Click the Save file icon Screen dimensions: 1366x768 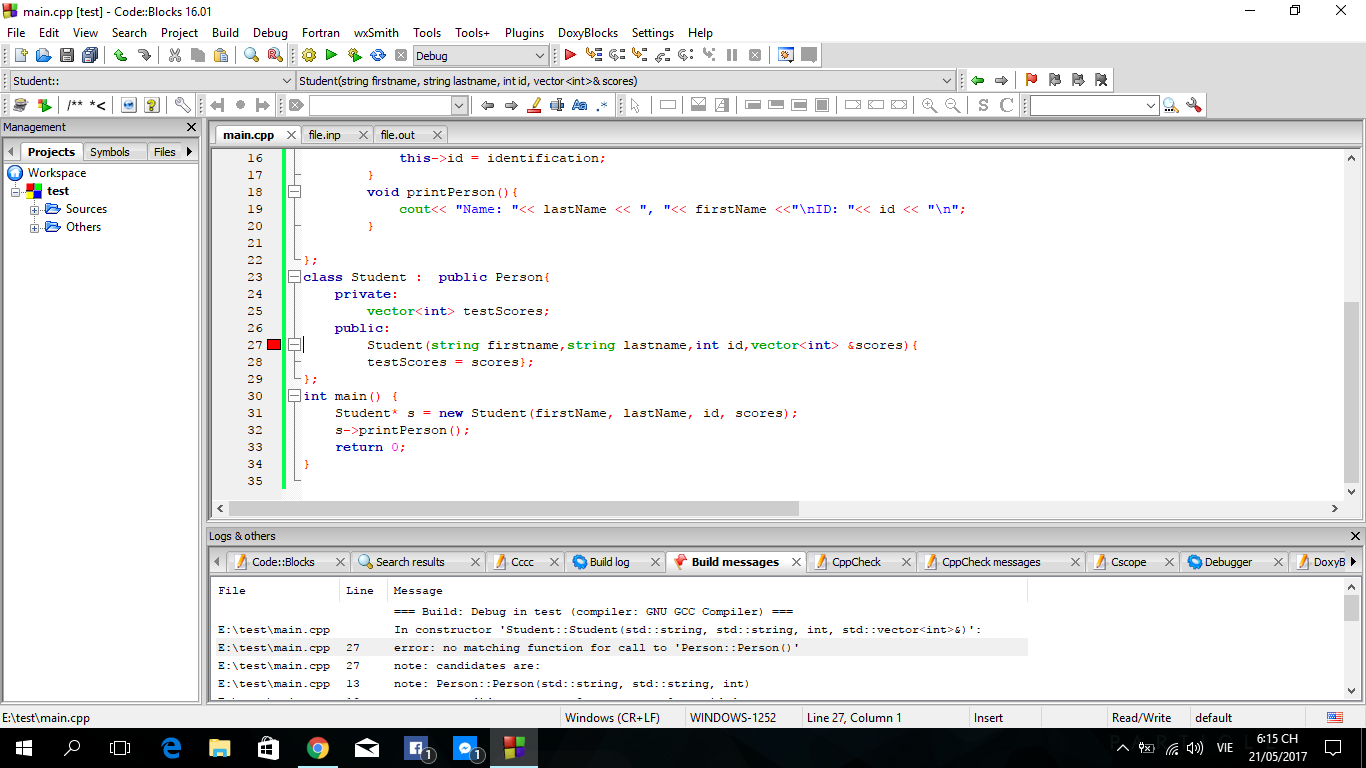pyautogui.click(x=67, y=56)
